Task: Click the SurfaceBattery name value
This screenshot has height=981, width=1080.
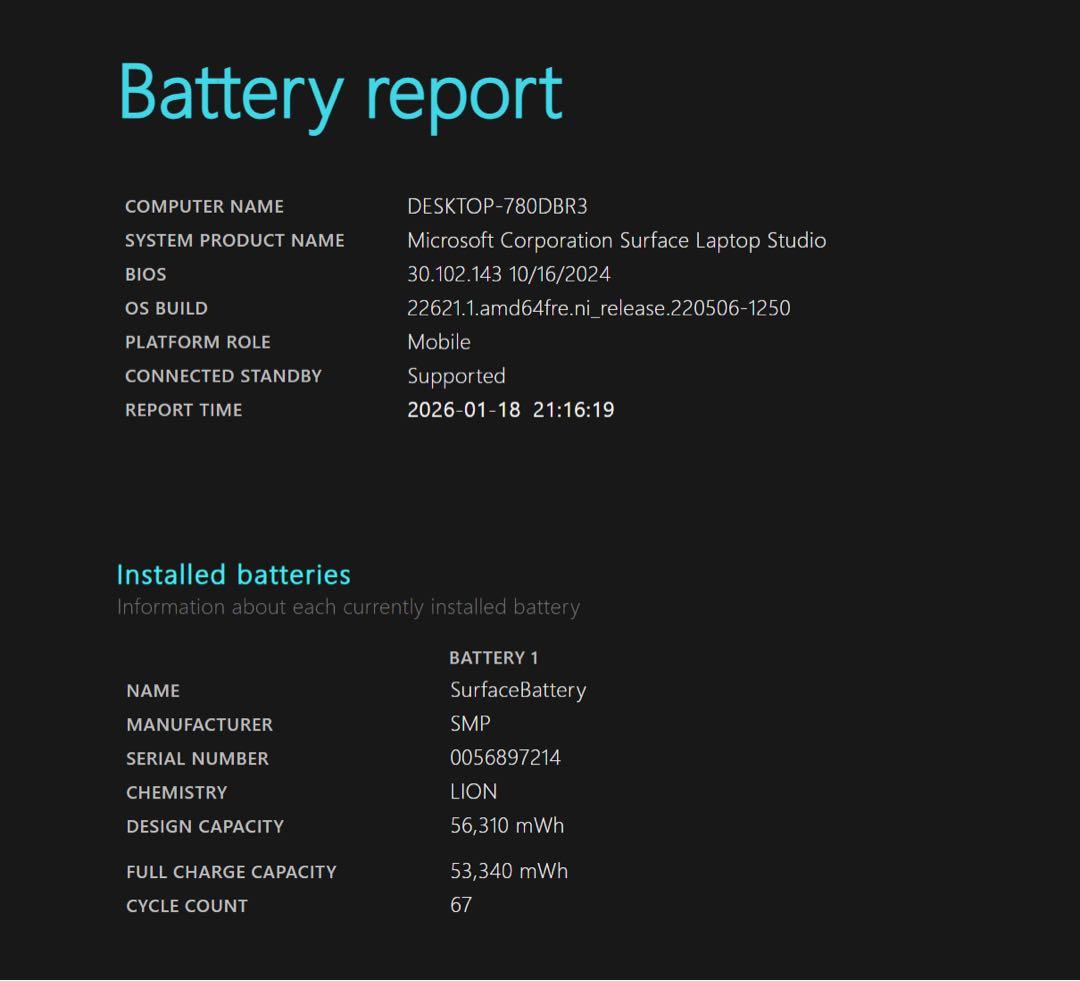Action: 517,690
